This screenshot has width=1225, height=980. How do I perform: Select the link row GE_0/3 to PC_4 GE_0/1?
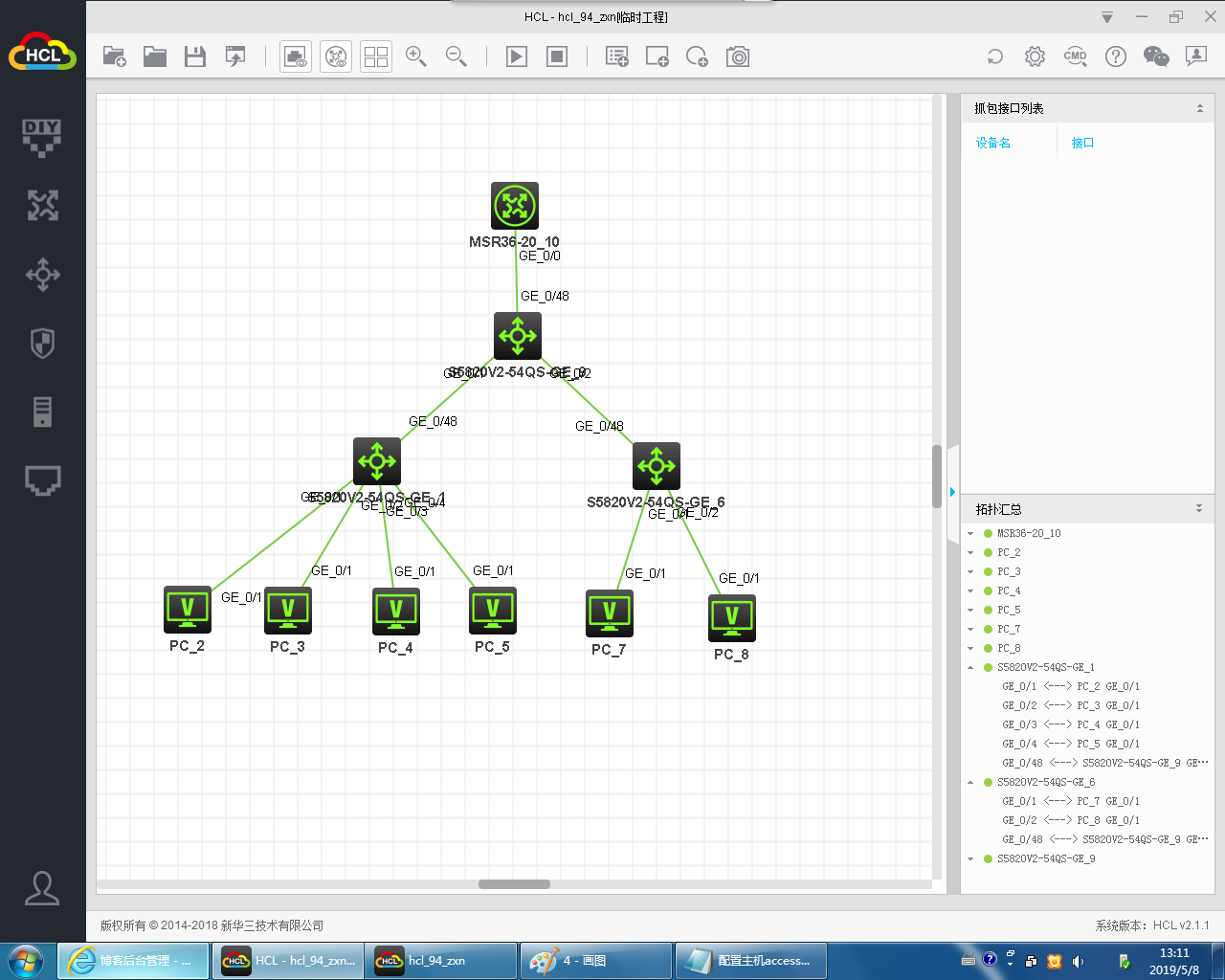pyautogui.click(x=1071, y=725)
